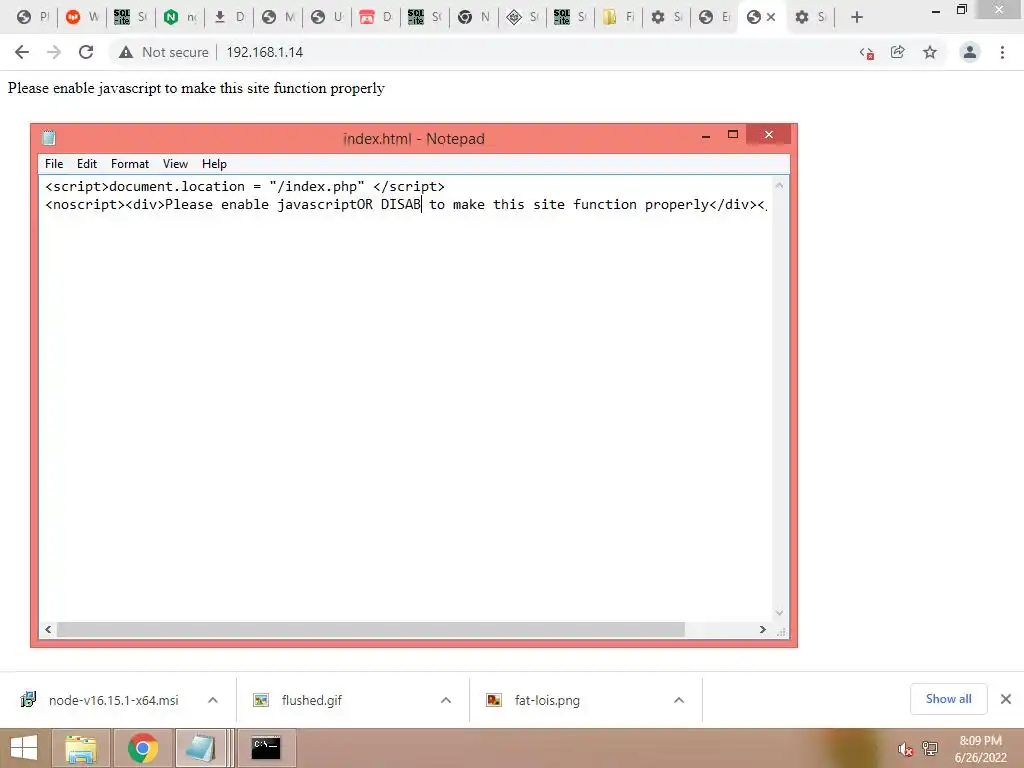Switch to the globe tab labeled 'M'
The height and width of the screenshot is (768, 1024).
(x=278, y=17)
